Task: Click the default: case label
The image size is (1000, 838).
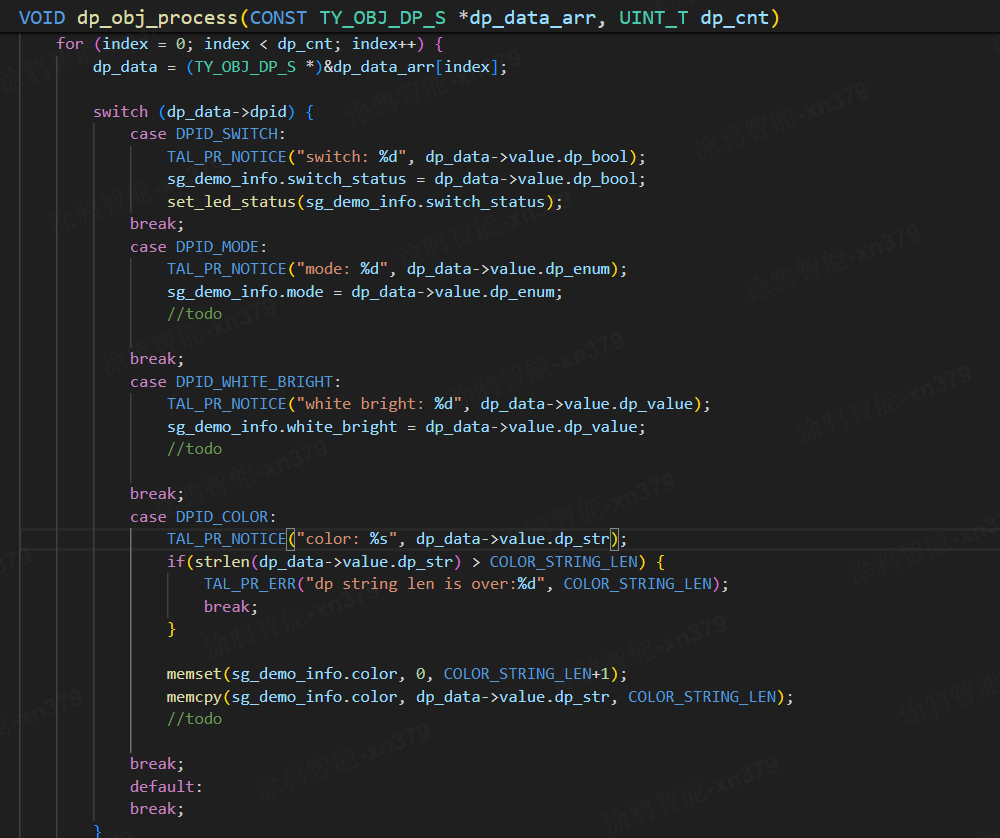Action: pyautogui.click(x=165, y=786)
